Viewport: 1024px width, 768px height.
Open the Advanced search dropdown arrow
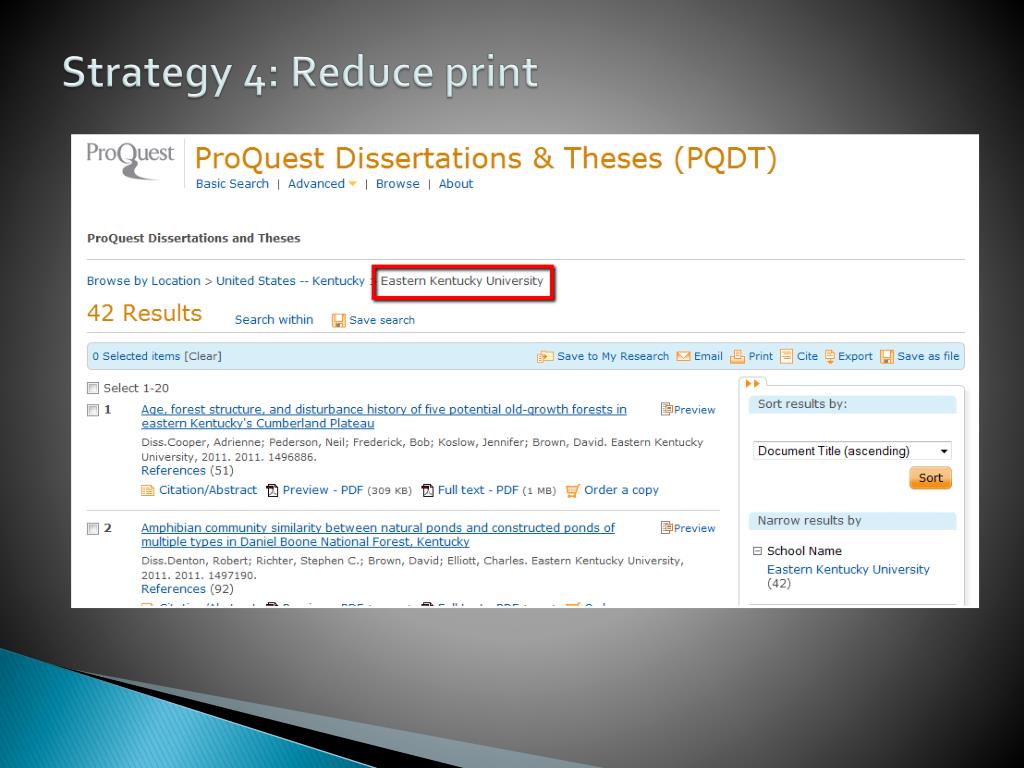point(353,184)
